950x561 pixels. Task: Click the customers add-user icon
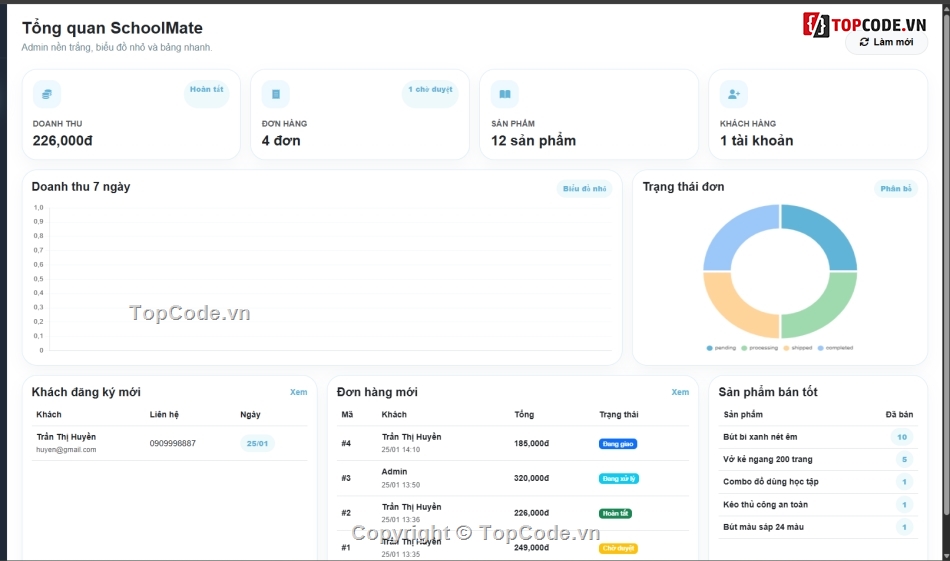pos(734,94)
